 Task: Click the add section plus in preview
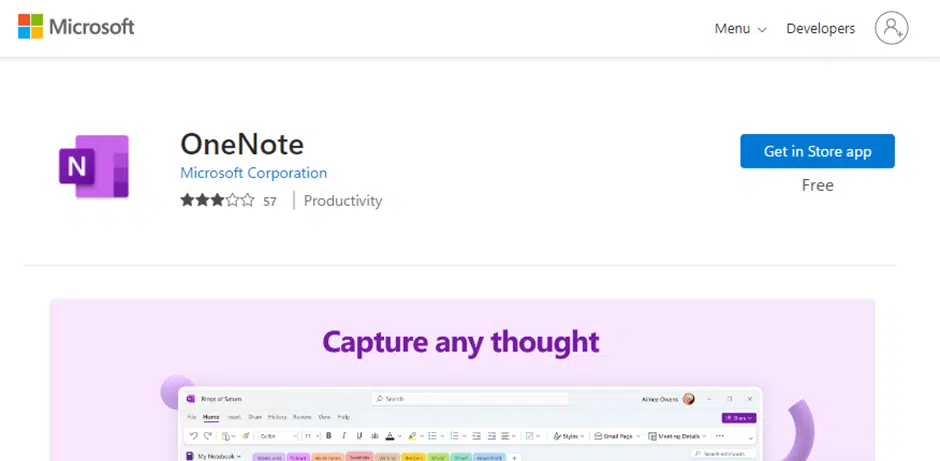pos(514,457)
